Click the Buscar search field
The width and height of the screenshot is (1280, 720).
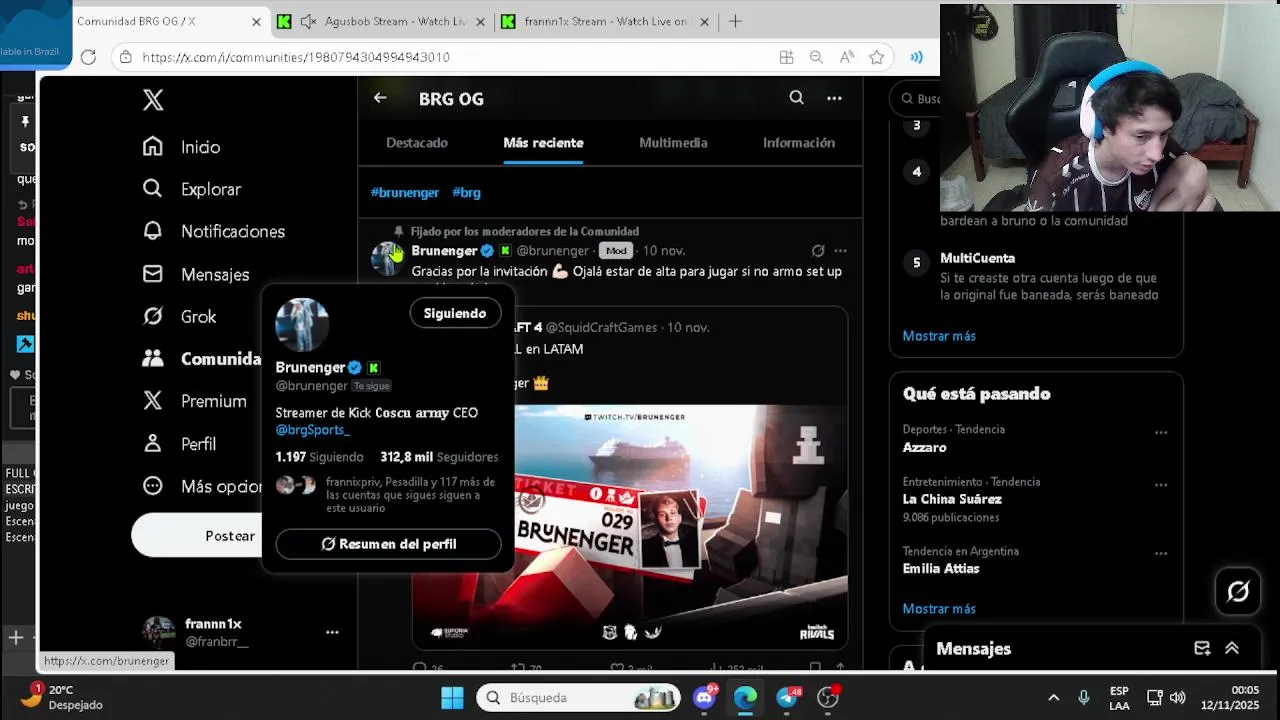point(916,98)
